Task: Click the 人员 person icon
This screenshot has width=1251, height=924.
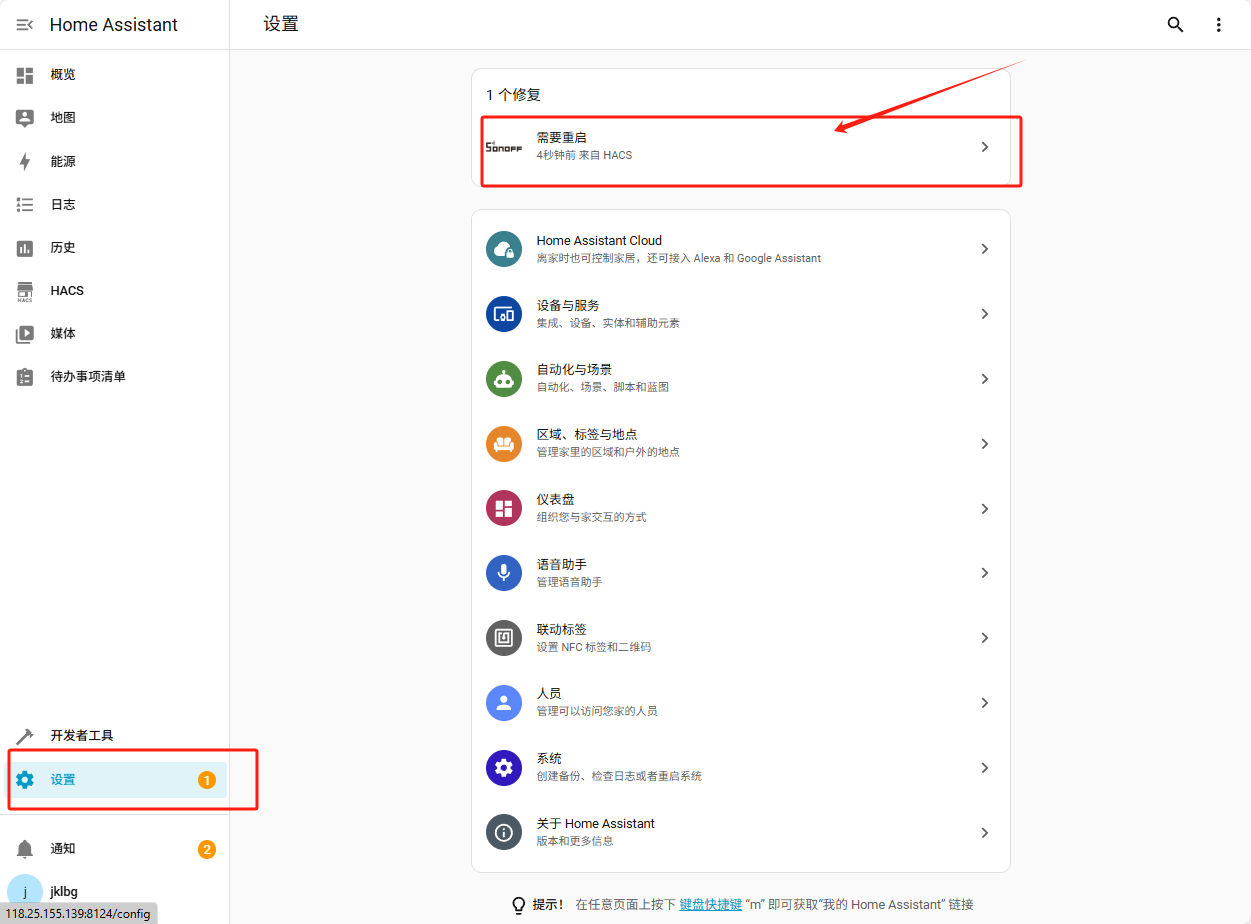Action: point(504,703)
